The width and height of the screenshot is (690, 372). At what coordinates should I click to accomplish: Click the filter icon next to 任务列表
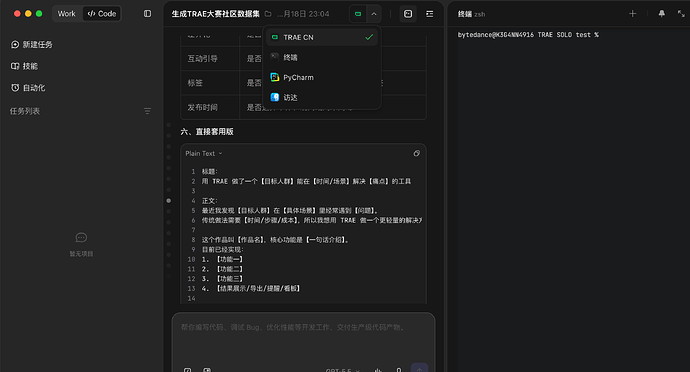click(x=147, y=111)
